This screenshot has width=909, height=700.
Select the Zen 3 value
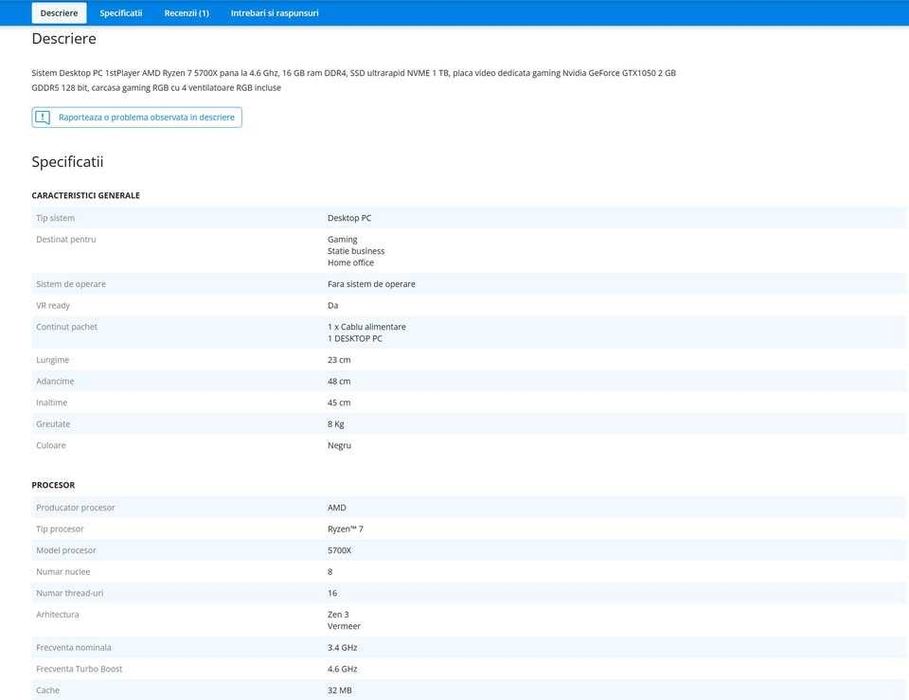click(x=339, y=615)
